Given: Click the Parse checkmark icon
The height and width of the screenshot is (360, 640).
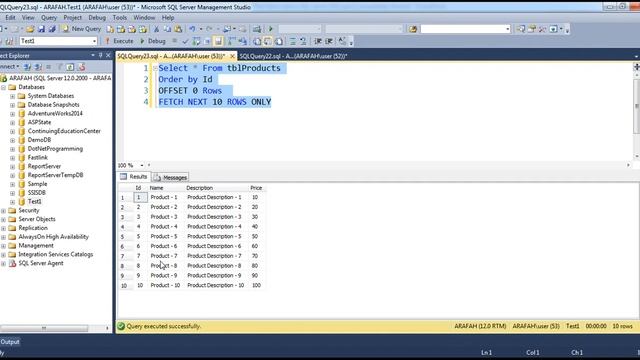Looking at the screenshot, I should tap(185, 41).
